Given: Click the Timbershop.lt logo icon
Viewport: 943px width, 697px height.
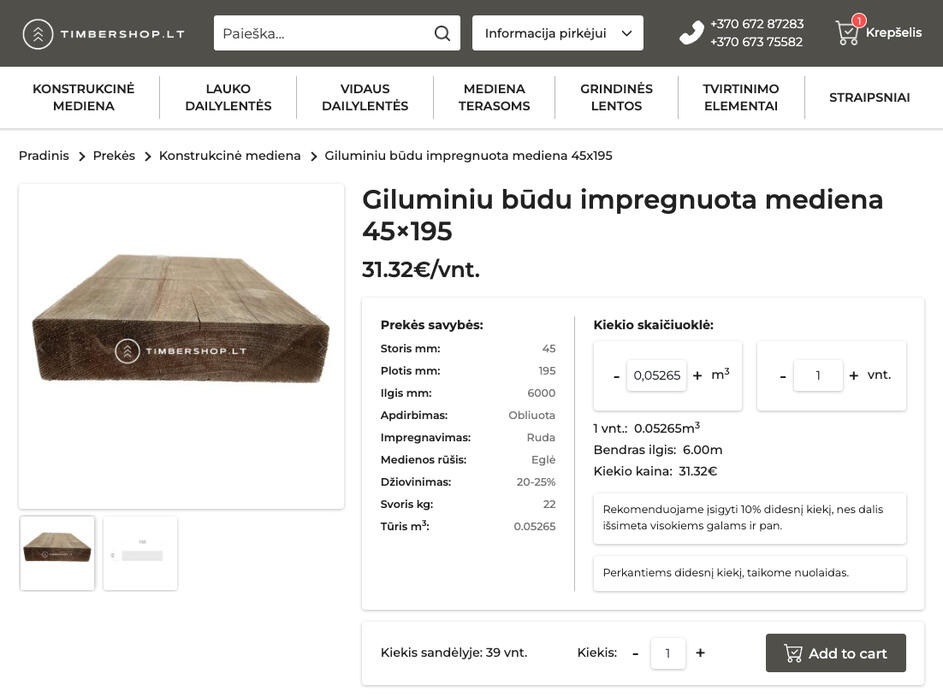Looking at the screenshot, I should point(38,33).
